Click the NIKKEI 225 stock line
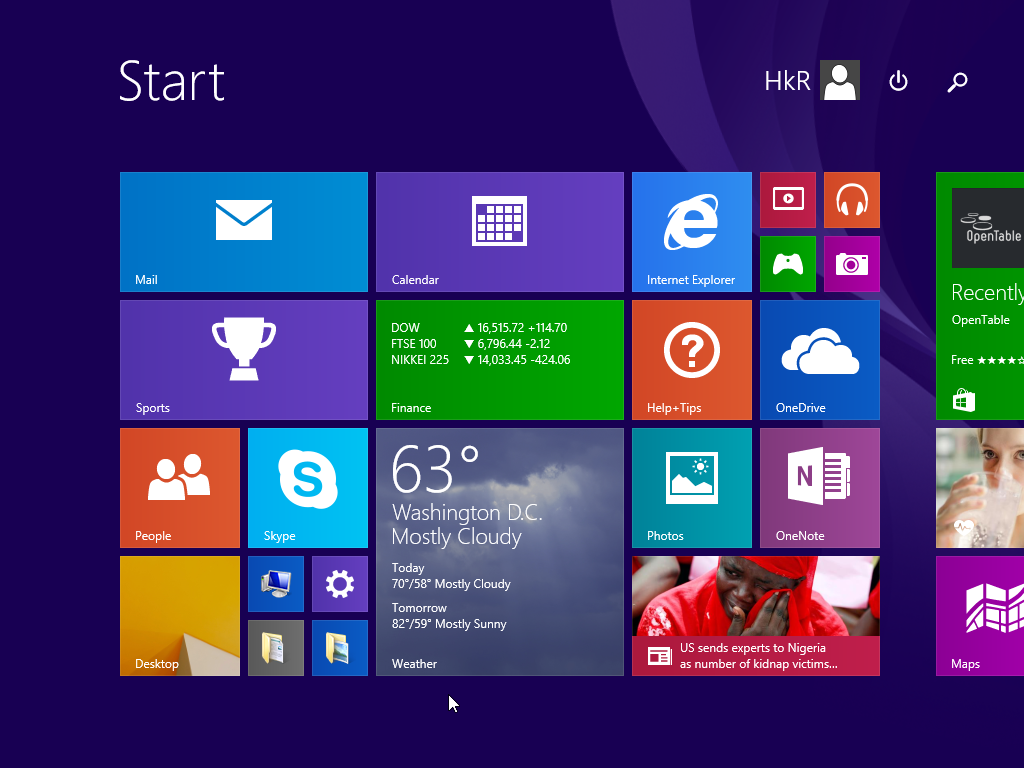This screenshot has width=1024, height=768. point(481,360)
